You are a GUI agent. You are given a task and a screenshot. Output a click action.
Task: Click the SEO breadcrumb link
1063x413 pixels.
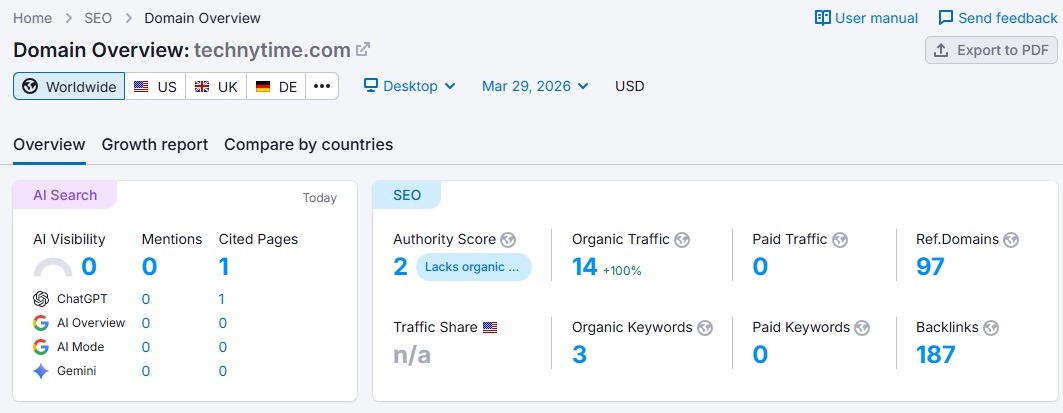click(98, 18)
